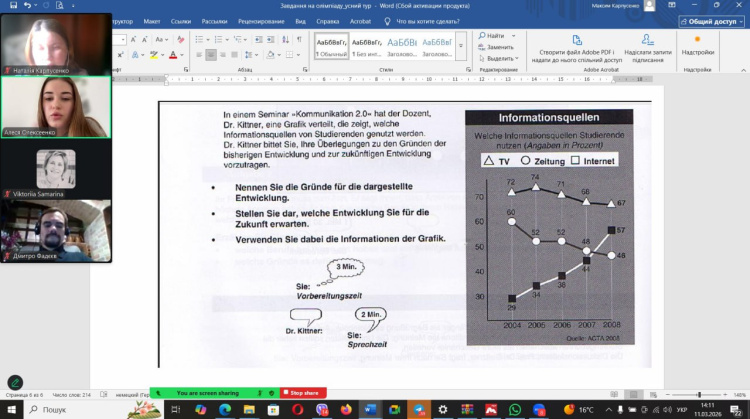750x419 pixels.
Task: Click the Заменить button
Action: tap(496, 47)
